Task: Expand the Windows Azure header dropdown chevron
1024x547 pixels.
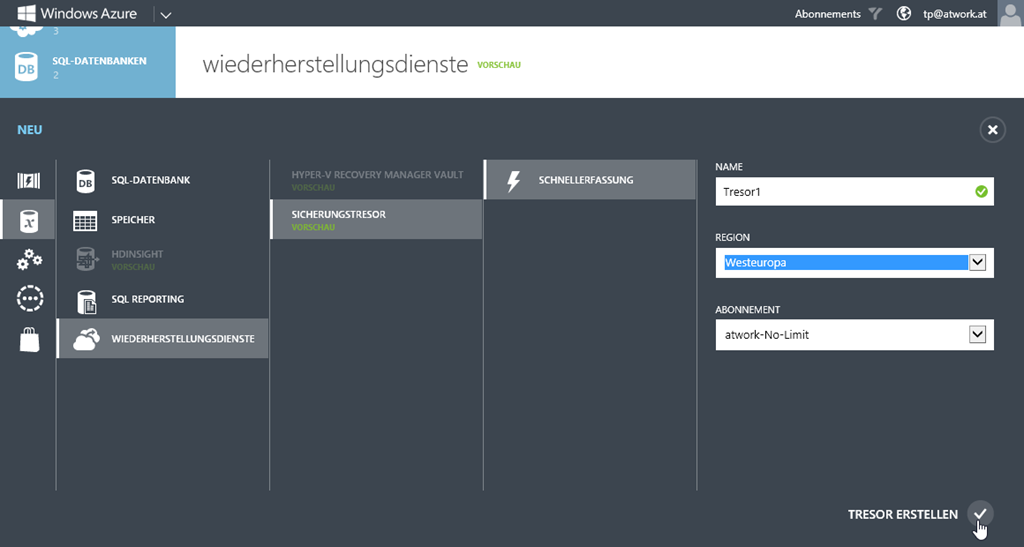Action: tap(166, 14)
